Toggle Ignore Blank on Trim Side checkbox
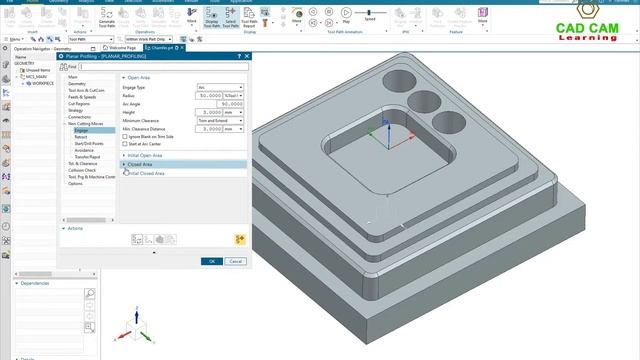This screenshot has width=640, height=360. pyautogui.click(x=125, y=137)
